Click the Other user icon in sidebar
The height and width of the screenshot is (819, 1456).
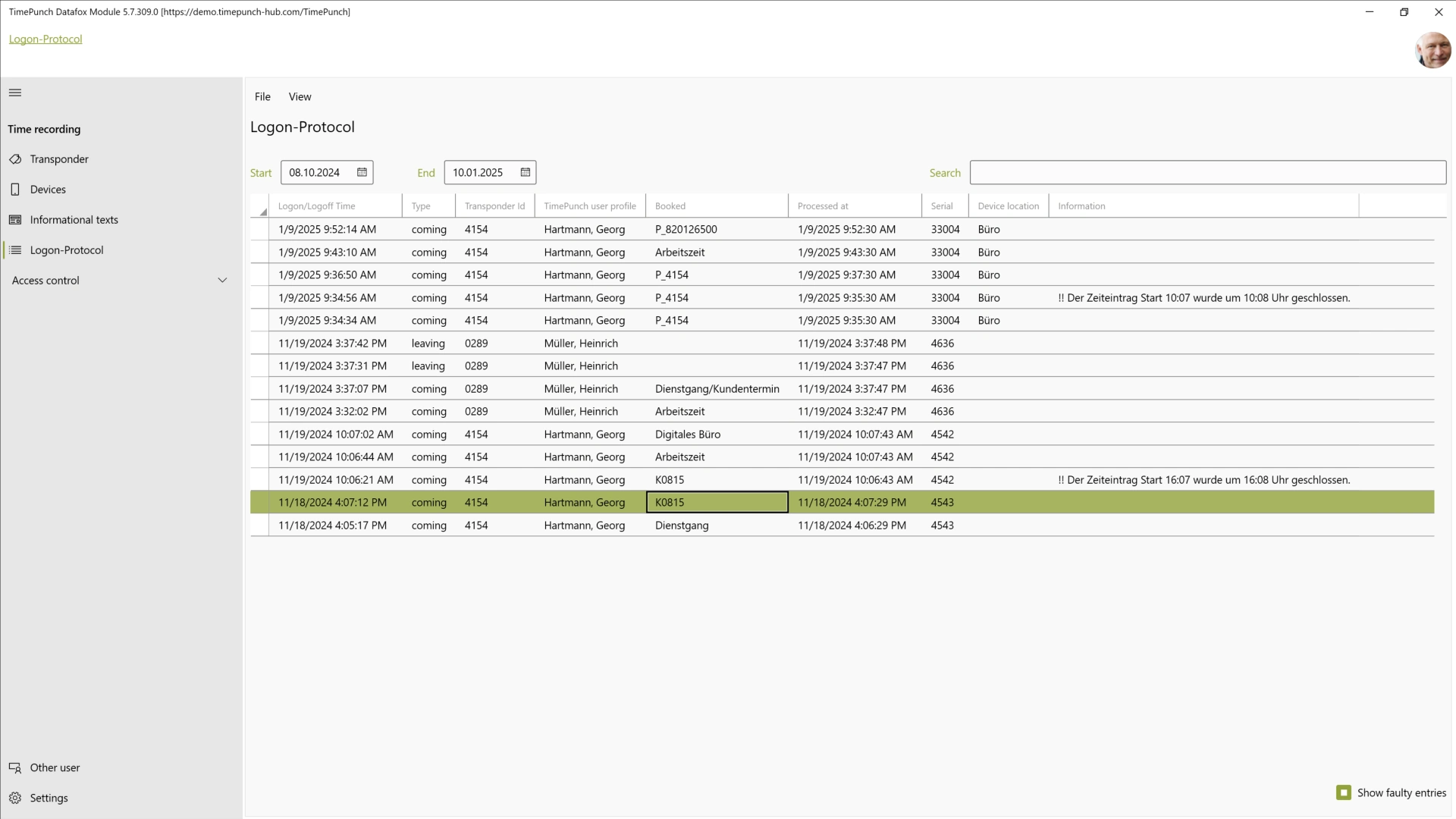point(15,767)
